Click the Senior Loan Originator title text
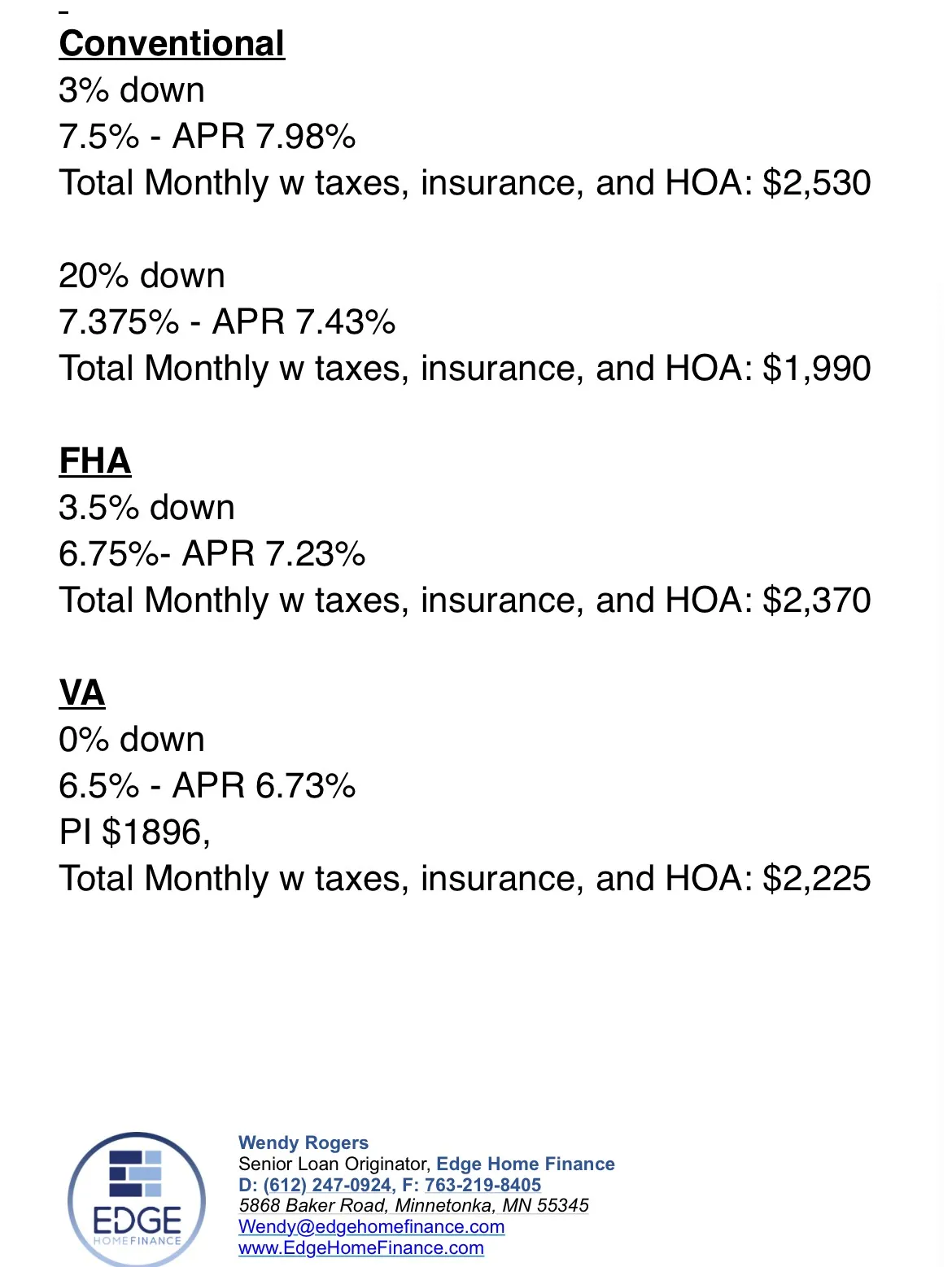The image size is (952, 1267). point(334,1164)
